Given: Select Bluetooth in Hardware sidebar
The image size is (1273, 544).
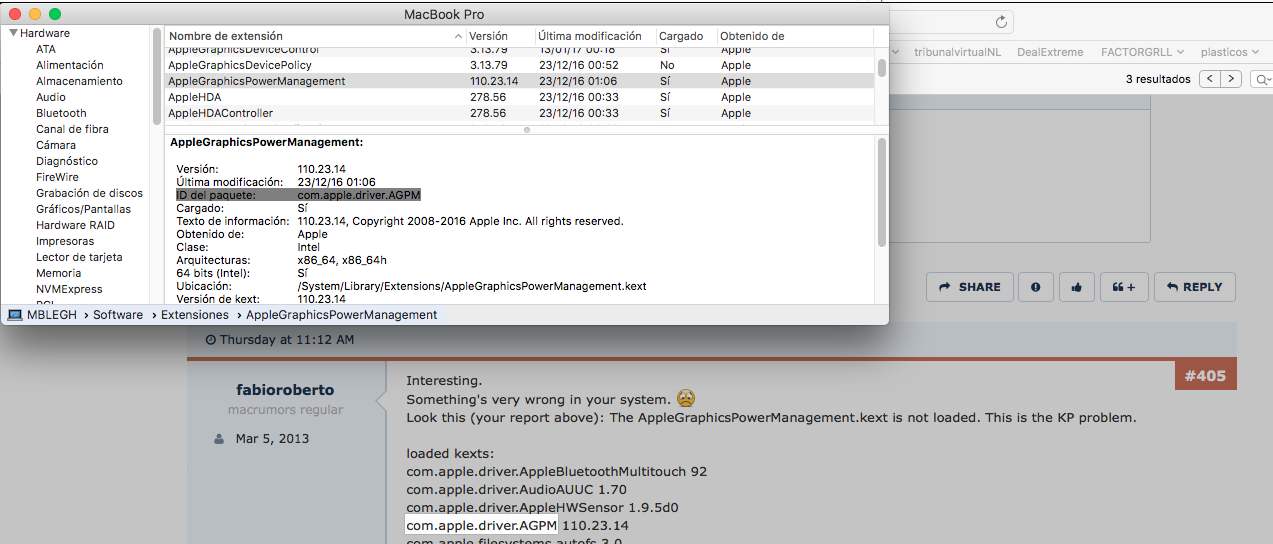Looking at the screenshot, I should click(61, 113).
